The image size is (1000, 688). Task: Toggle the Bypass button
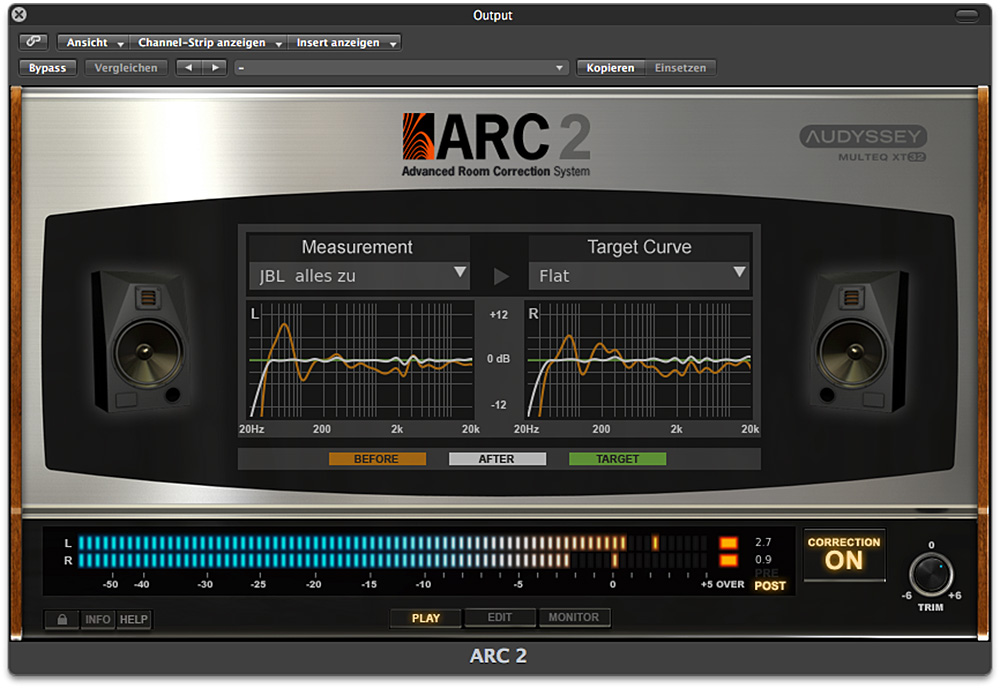pos(48,68)
